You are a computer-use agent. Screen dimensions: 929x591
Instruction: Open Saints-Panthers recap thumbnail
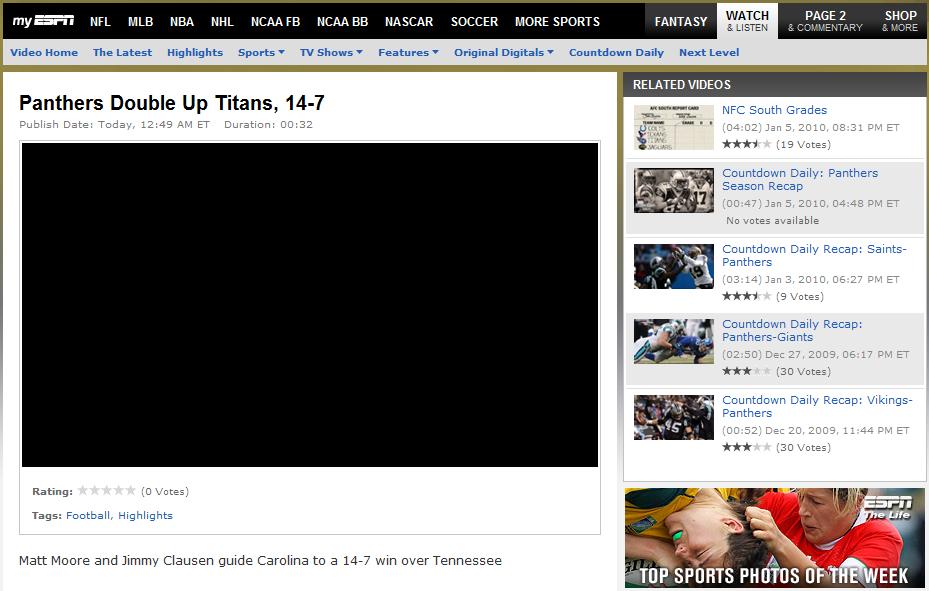click(674, 266)
